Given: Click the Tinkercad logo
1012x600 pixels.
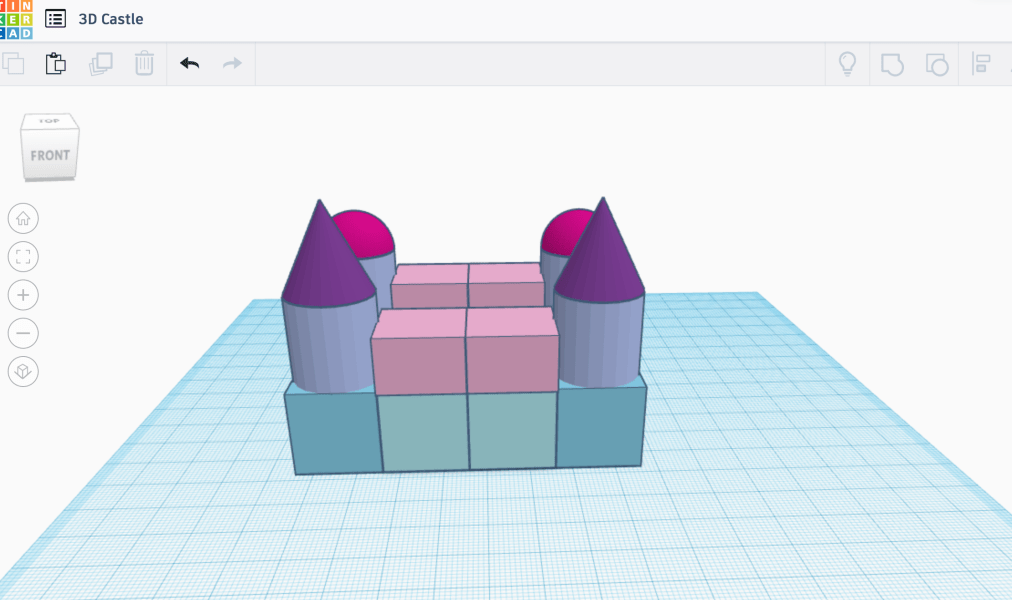Looking at the screenshot, I should coord(16,19).
